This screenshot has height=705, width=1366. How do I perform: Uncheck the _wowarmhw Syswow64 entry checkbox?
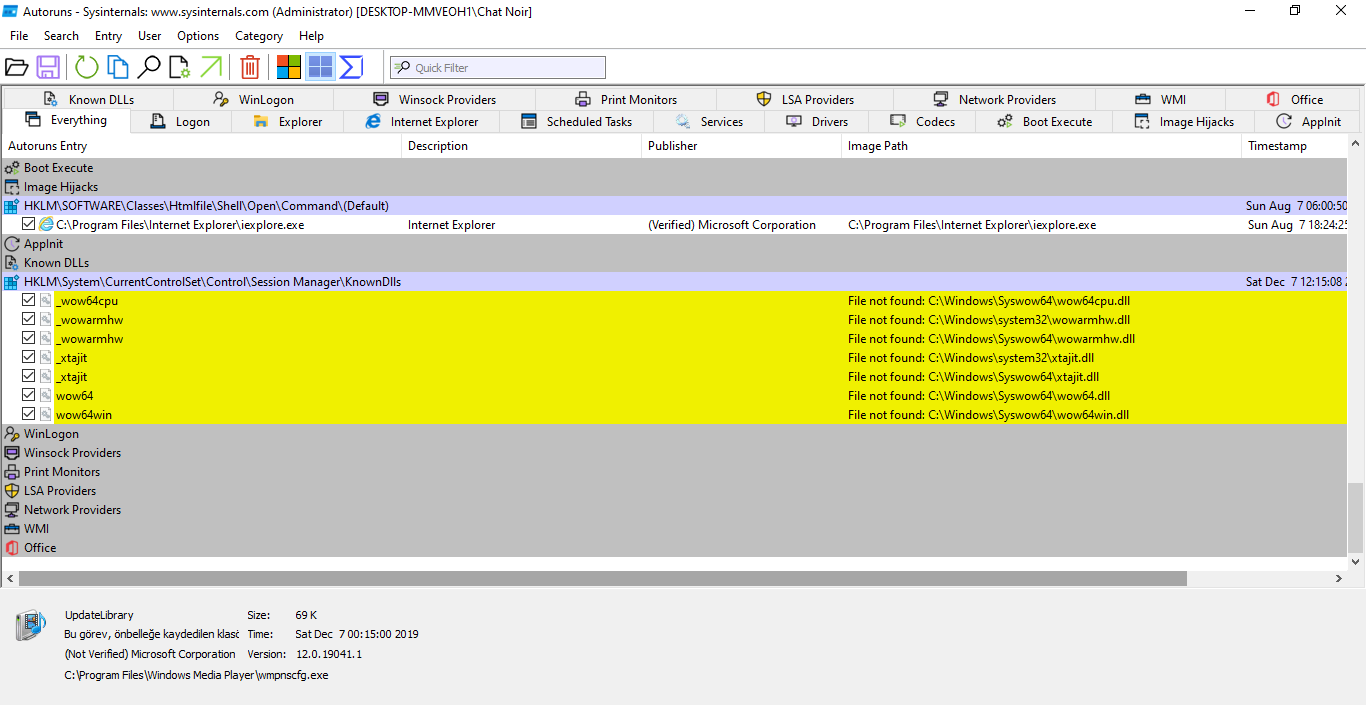click(28, 339)
